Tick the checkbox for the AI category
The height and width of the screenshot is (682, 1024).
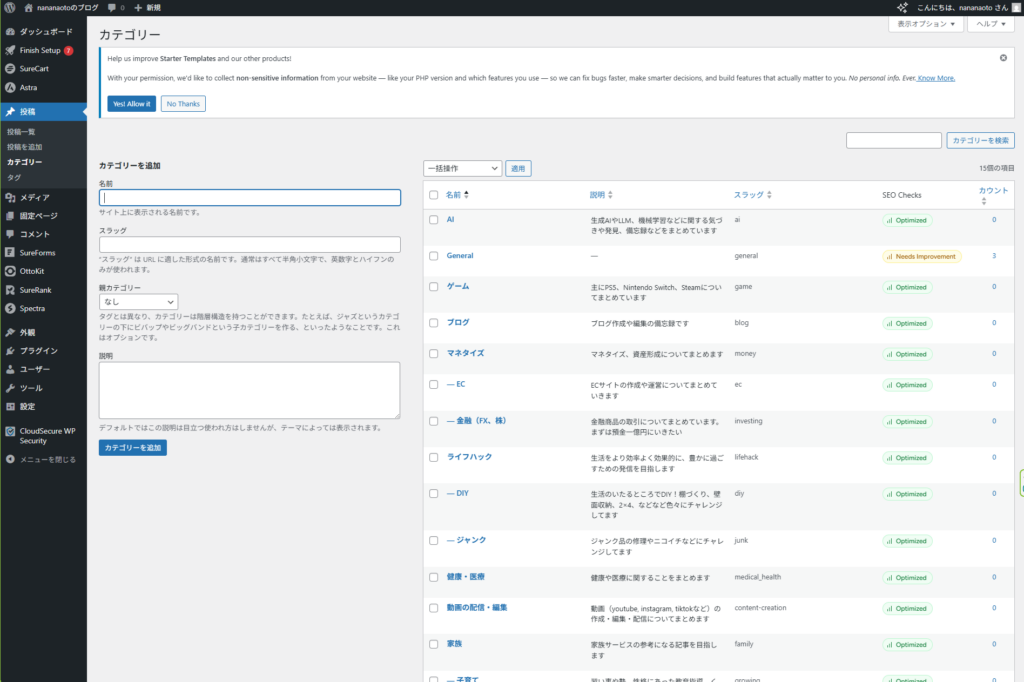tap(434, 219)
